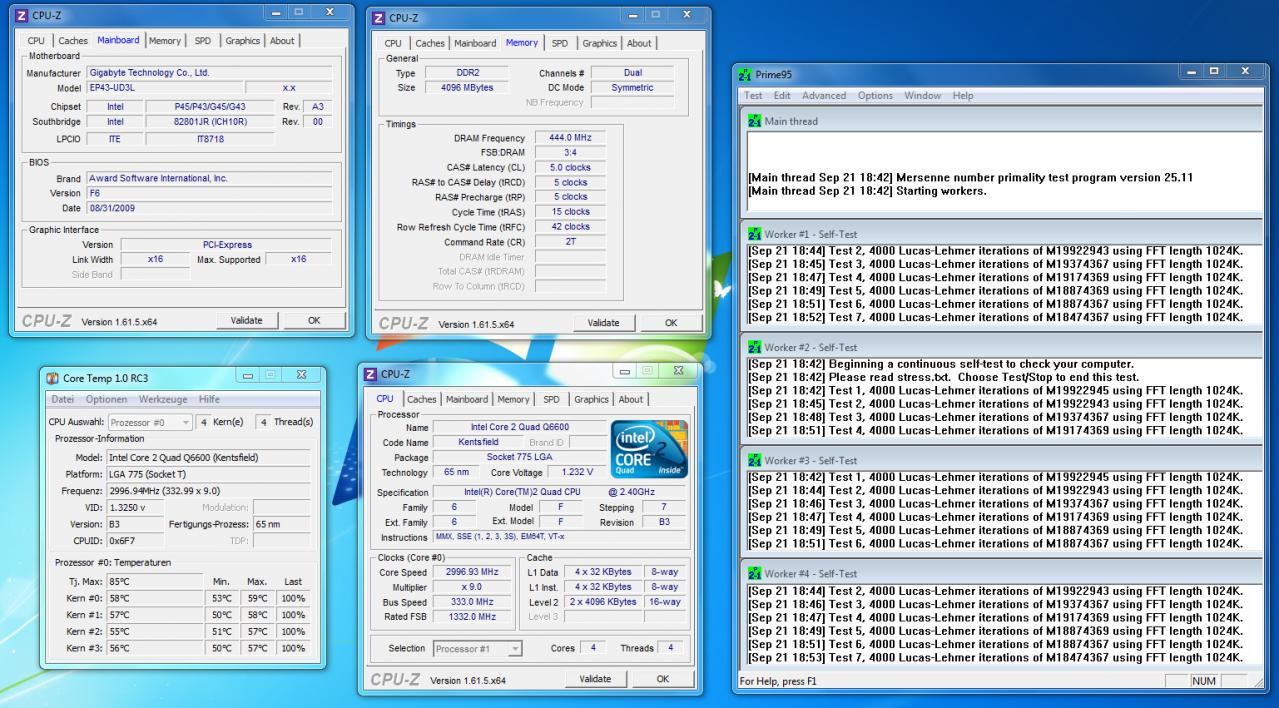Click Validate in the Mainboard CPU-Z window
Image resolution: width=1279 pixels, height=708 pixels.
247,321
